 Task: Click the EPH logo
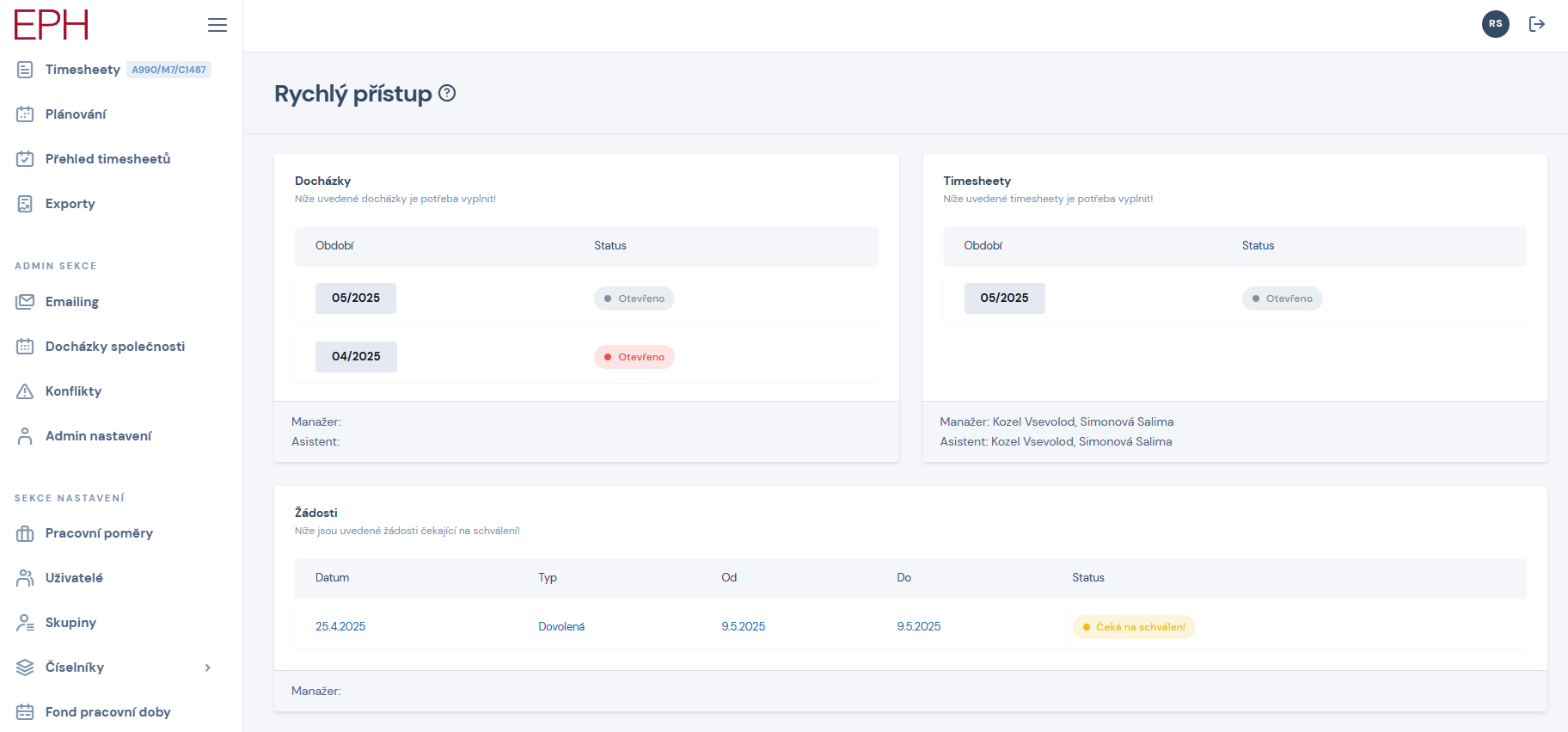52,25
